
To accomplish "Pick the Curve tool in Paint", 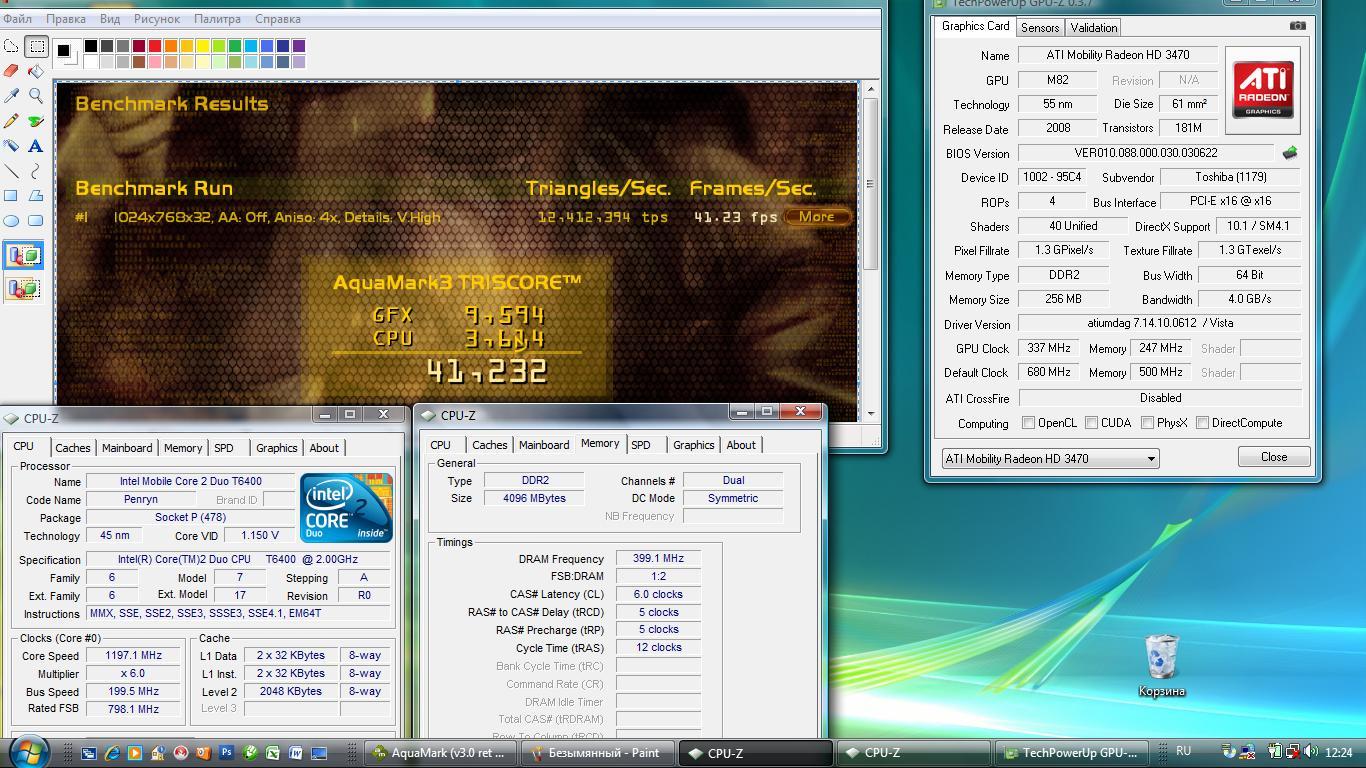I will coord(36,171).
